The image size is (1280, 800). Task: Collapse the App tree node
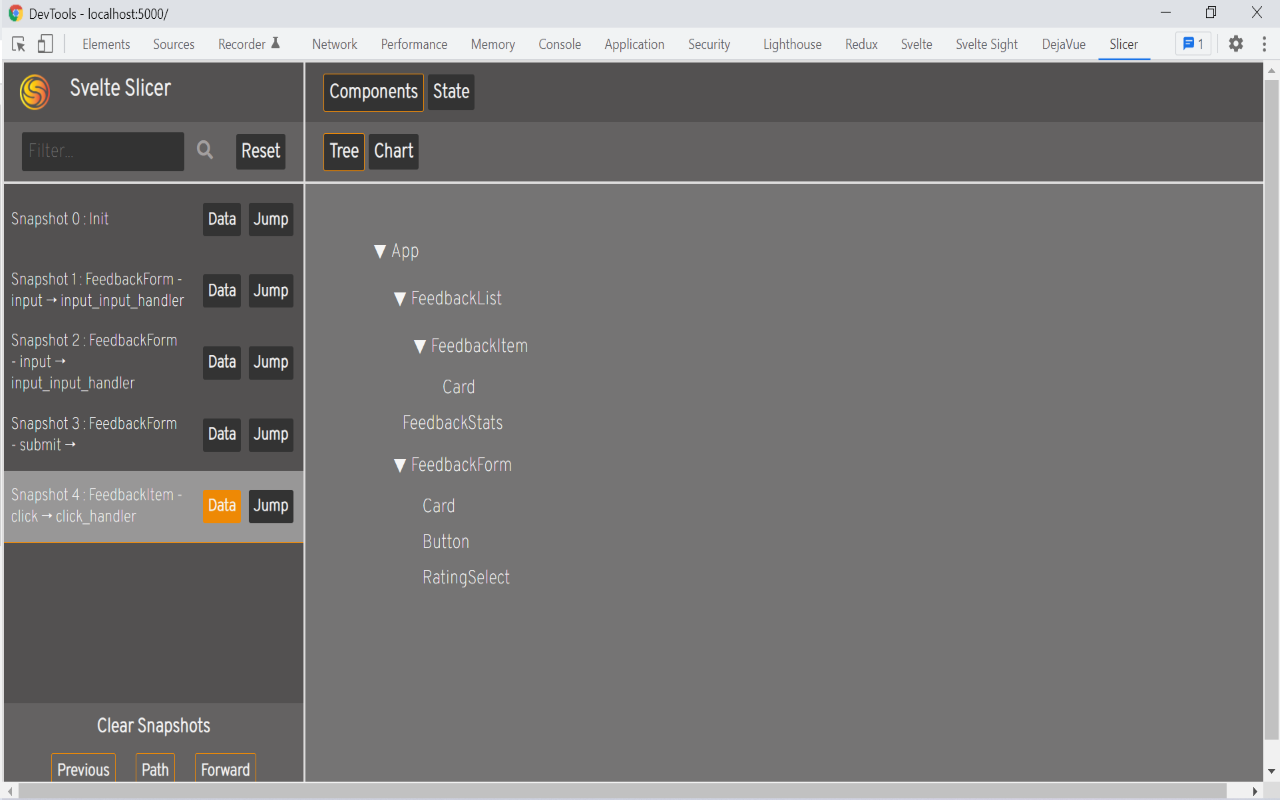[x=380, y=251]
